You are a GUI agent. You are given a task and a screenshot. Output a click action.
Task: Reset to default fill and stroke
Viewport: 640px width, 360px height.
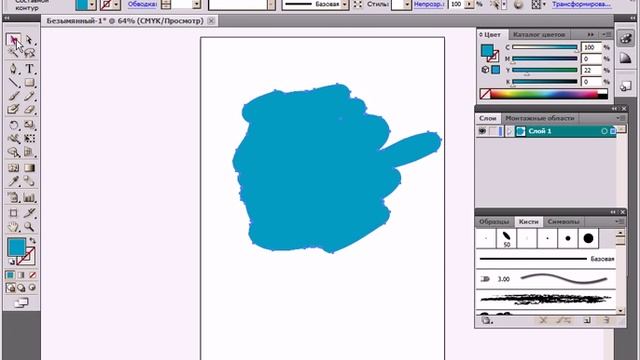click(12, 262)
